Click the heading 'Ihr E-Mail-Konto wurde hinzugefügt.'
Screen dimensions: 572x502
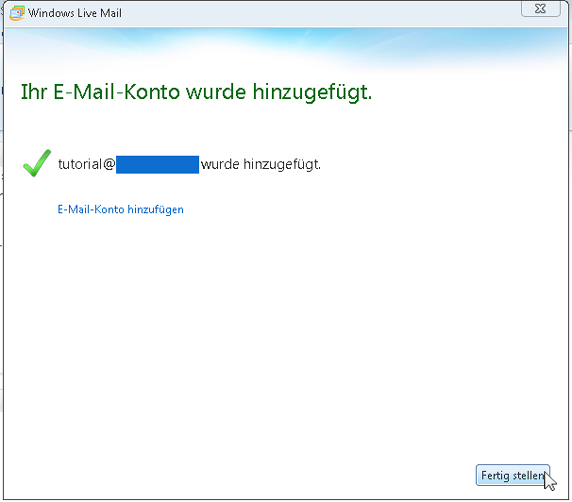[196, 92]
